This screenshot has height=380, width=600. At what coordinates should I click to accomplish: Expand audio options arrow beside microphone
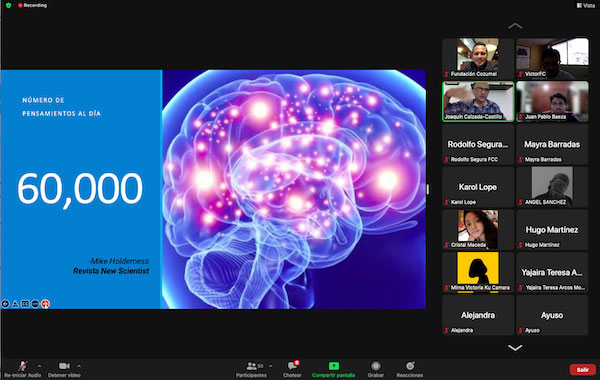click(39, 366)
